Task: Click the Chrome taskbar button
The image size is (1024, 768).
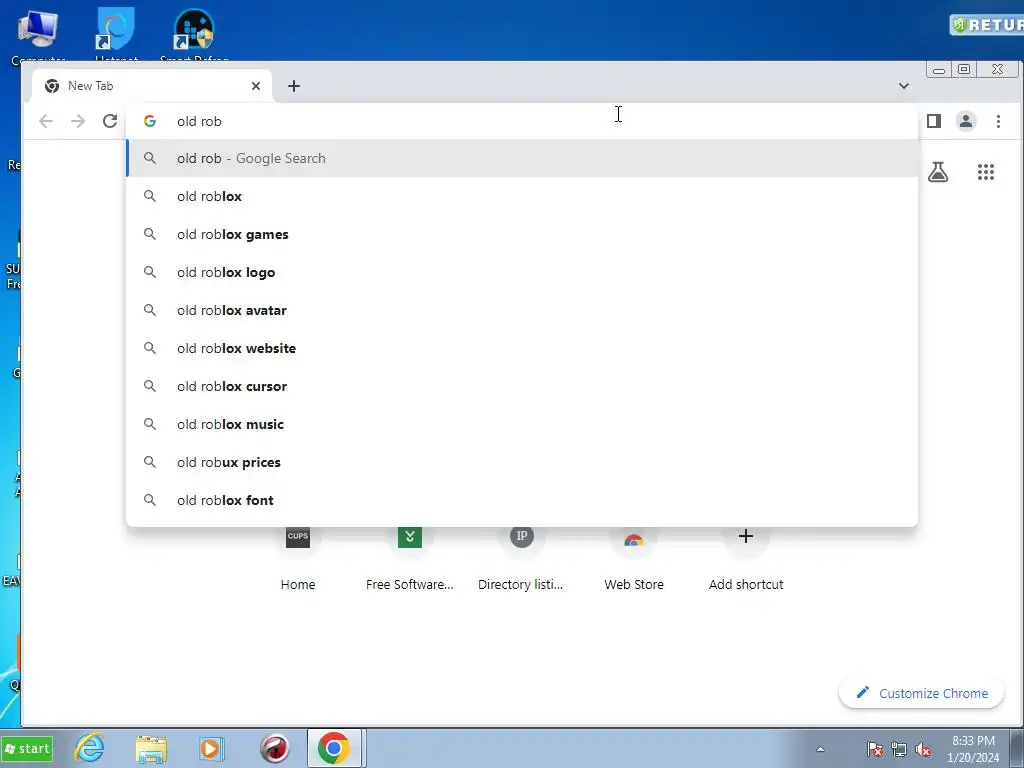Action: [334, 748]
